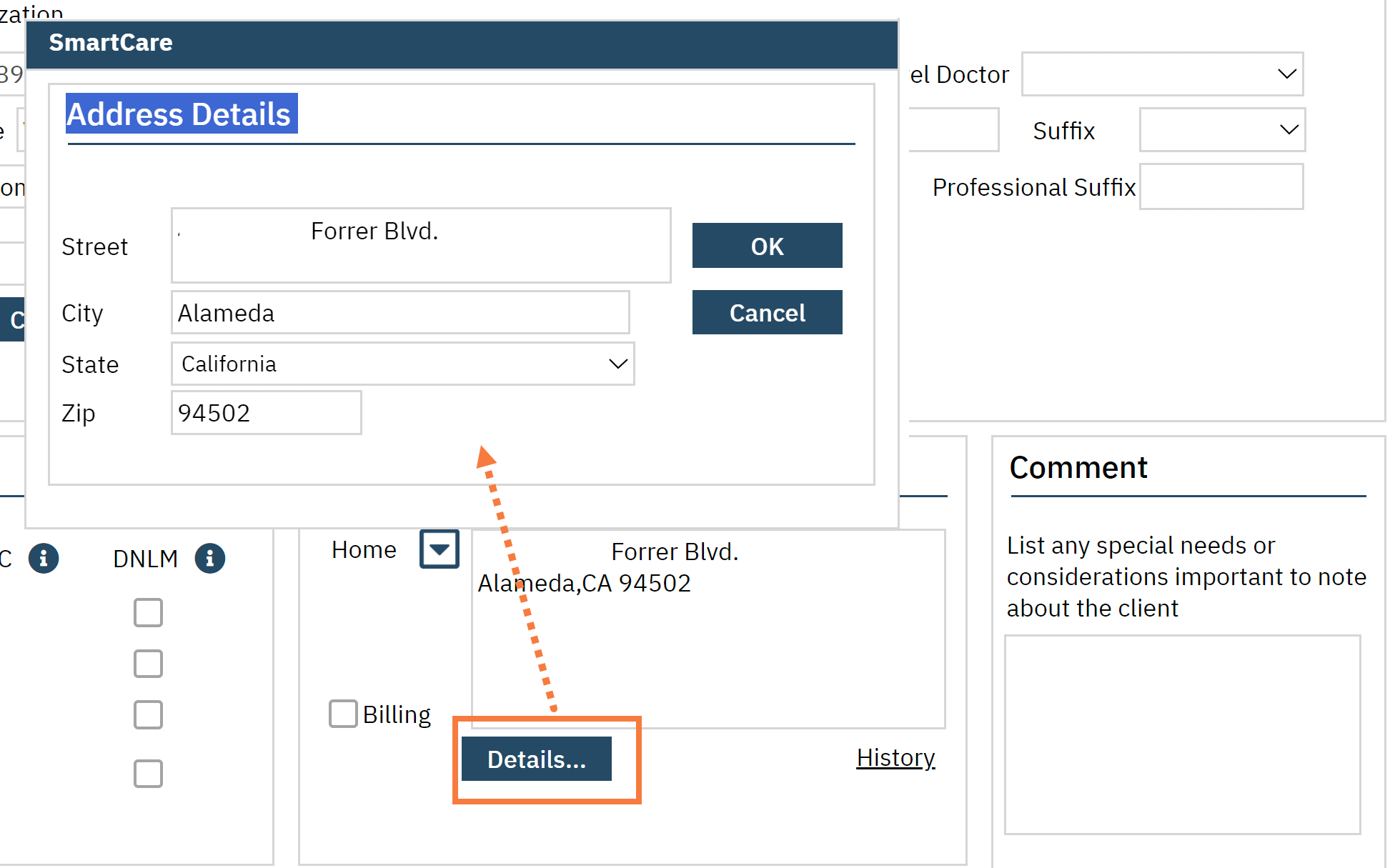Image resolution: width=1395 pixels, height=868 pixels.
Task: Click the Zip field showing 94502
Action: [x=266, y=413]
